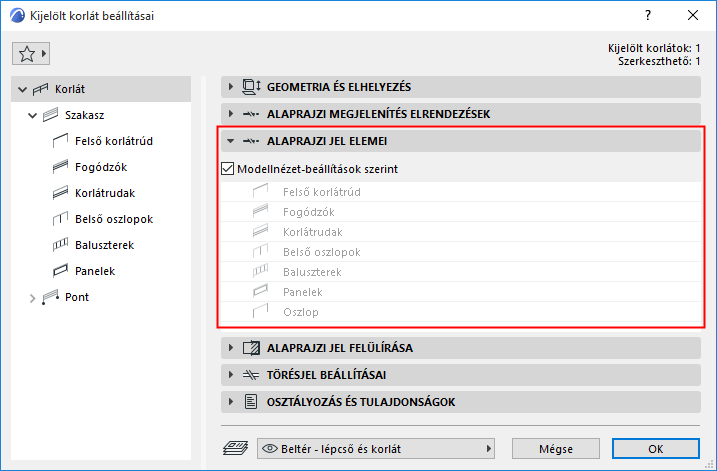Click the Oszlop icon in symbol list
The height and width of the screenshot is (471, 717).
coord(260,311)
